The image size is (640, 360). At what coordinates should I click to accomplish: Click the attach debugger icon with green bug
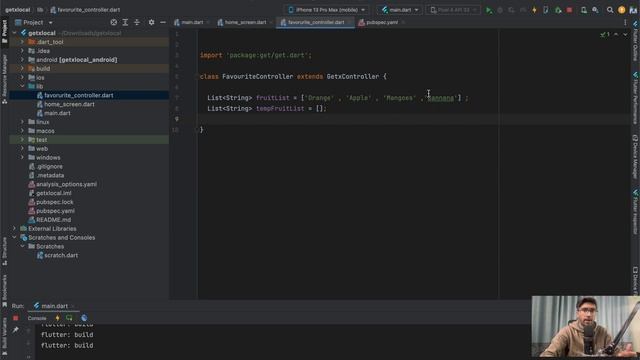[558, 10]
